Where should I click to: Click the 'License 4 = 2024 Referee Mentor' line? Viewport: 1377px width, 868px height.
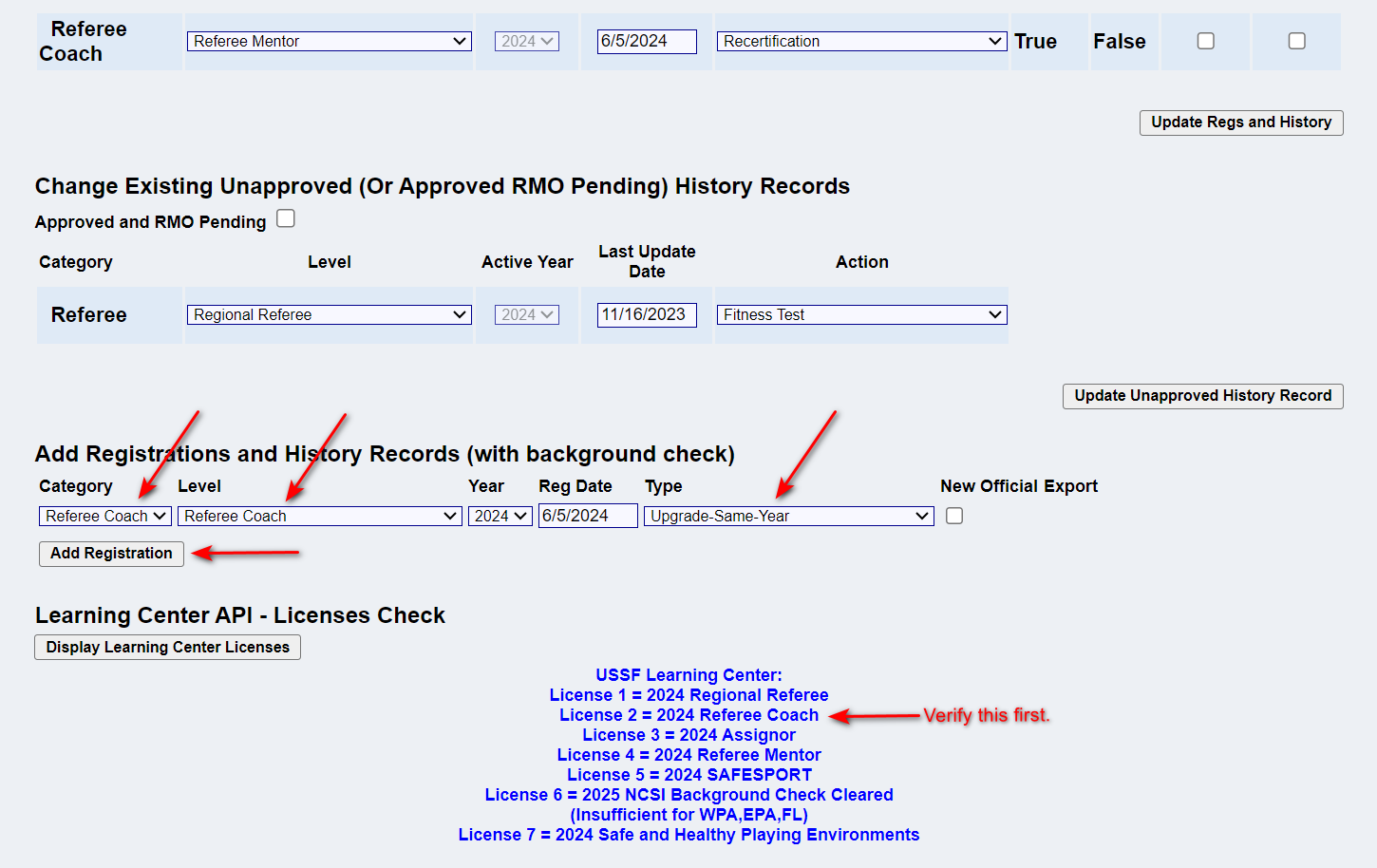coord(689,755)
